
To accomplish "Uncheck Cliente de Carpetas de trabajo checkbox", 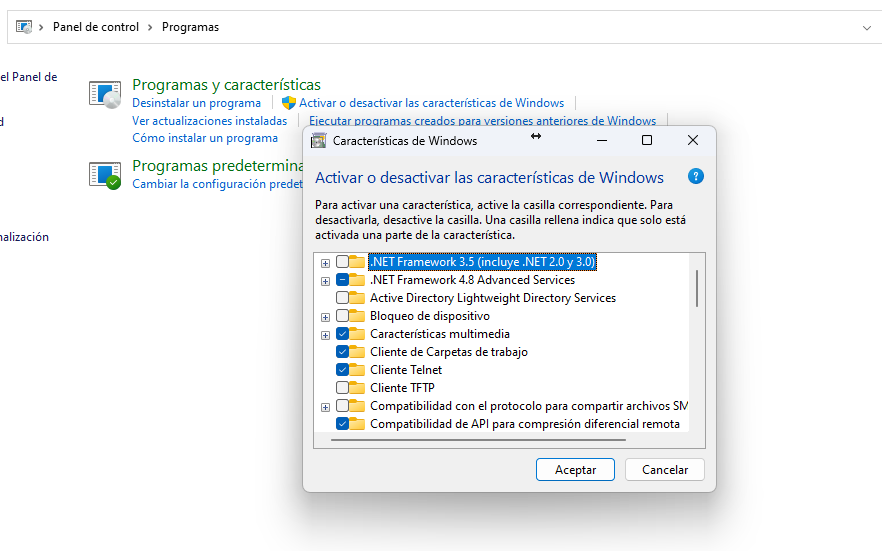I will [x=342, y=351].
